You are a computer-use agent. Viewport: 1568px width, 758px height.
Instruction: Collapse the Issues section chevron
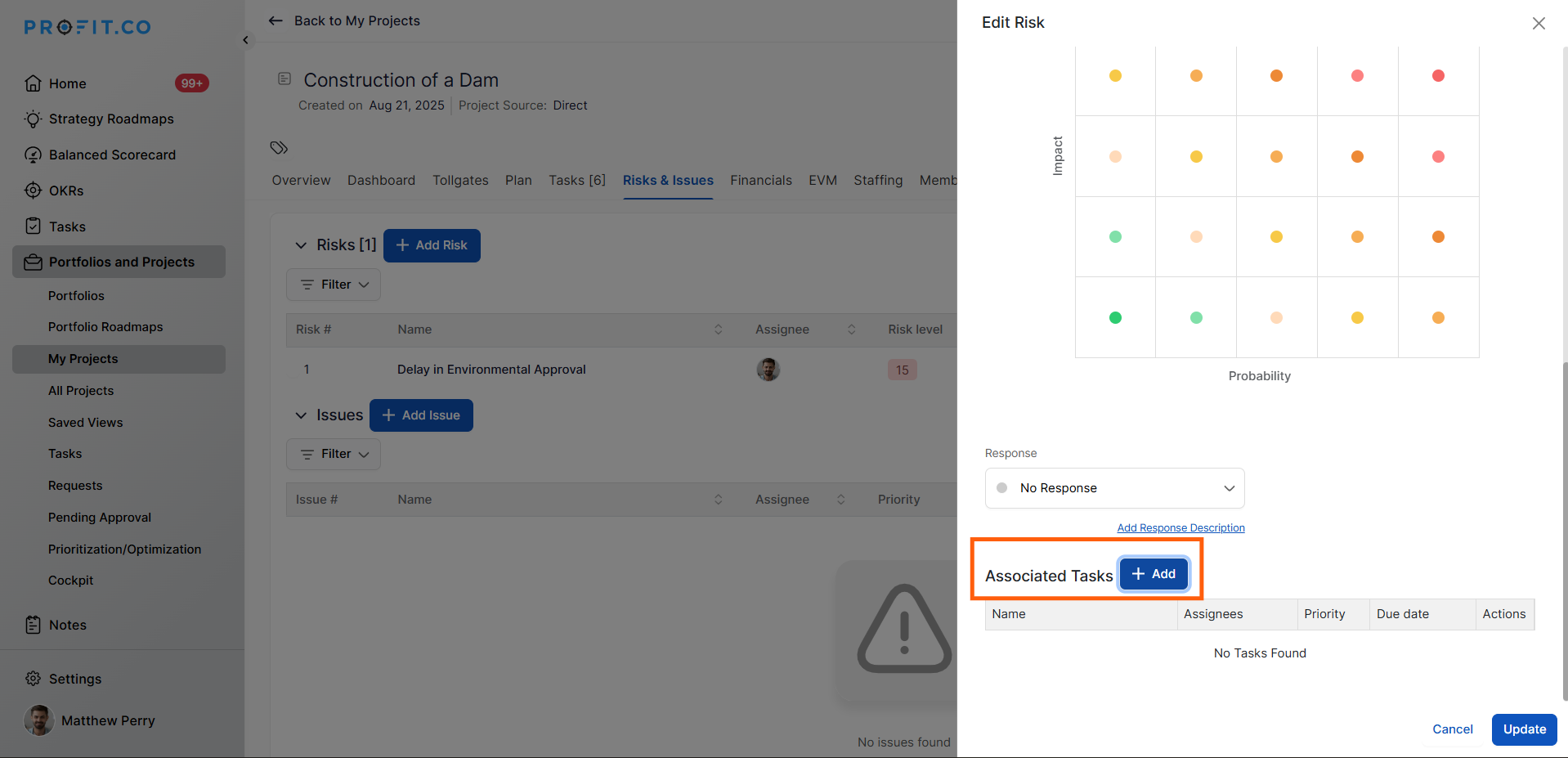[301, 415]
